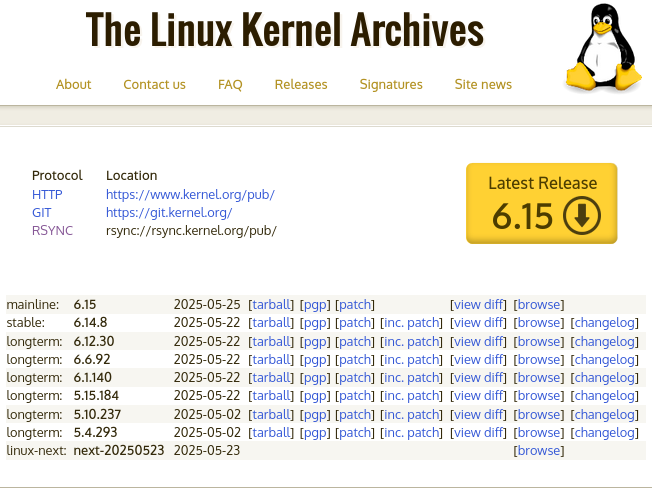Click the Tux penguin logo
This screenshot has width=652, height=488.
pyautogui.click(x=604, y=47)
